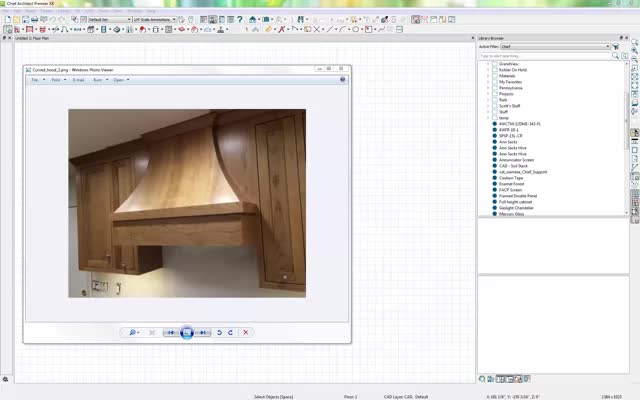
Task: Rotate the photo counterclockwise
Action: coord(219,332)
